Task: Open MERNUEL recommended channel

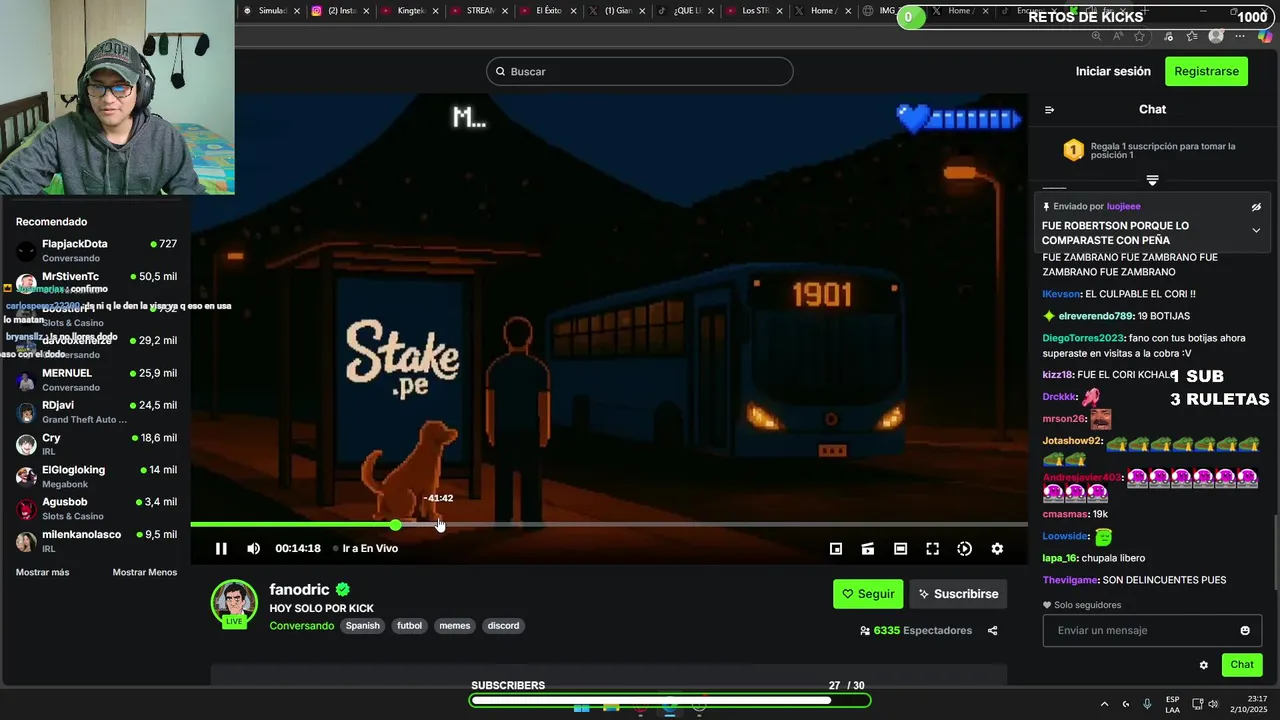Action: pos(96,379)
